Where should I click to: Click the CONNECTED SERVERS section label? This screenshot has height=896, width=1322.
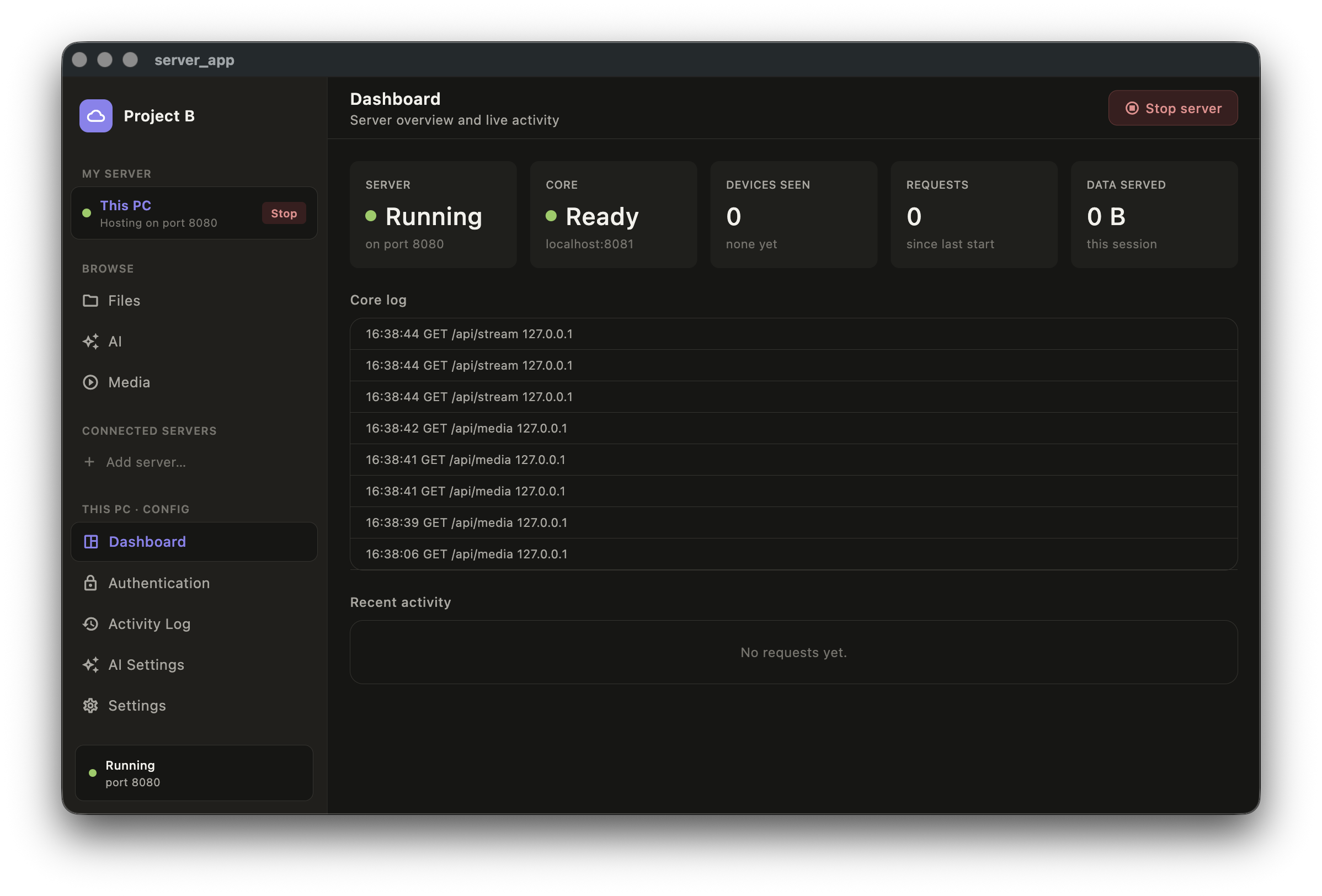point(149,431)
